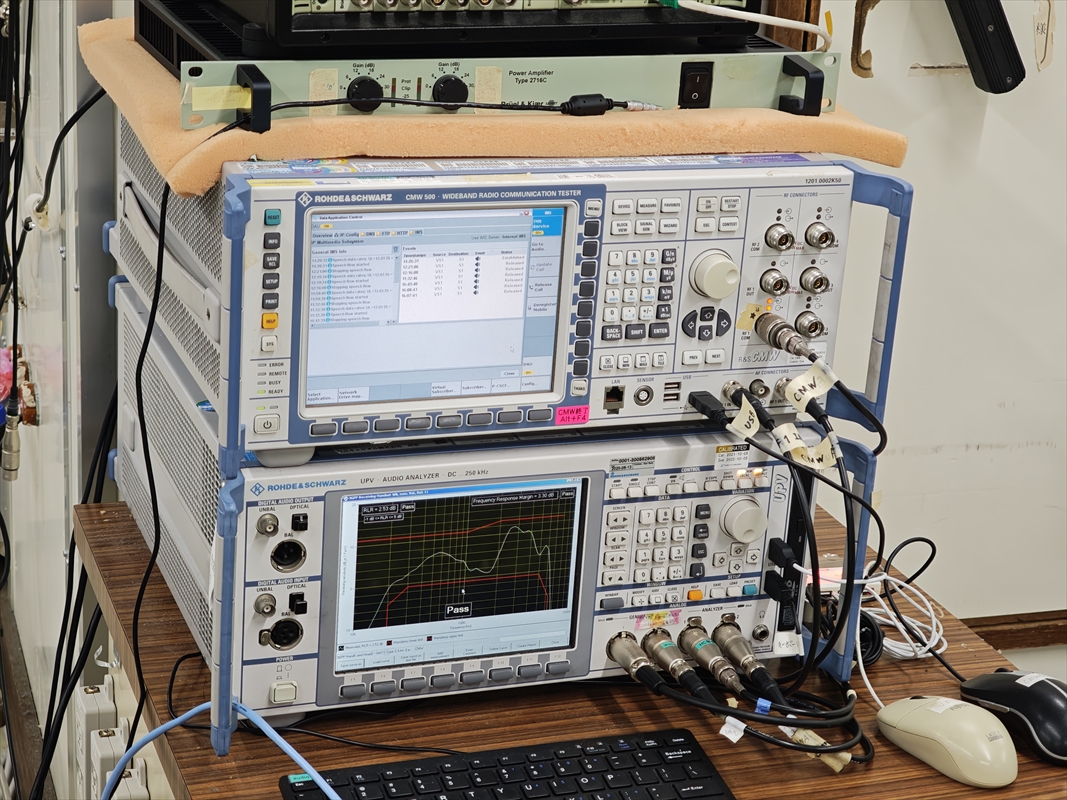This screenshot has width=1067, height=800.
Task: Click Deregister Mobile on the CMW screen
Action: (x=542, y=307)
